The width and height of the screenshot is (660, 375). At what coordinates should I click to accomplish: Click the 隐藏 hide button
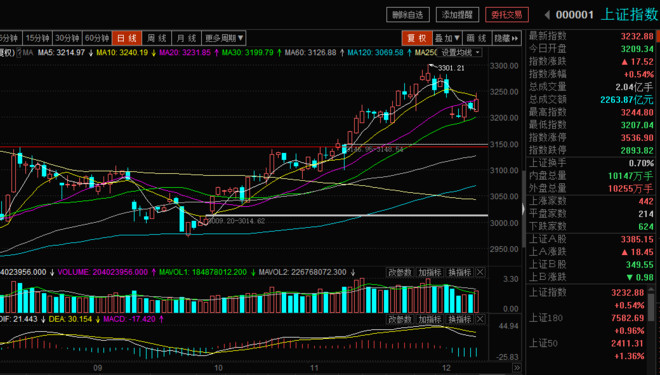[x=506, y=38]
